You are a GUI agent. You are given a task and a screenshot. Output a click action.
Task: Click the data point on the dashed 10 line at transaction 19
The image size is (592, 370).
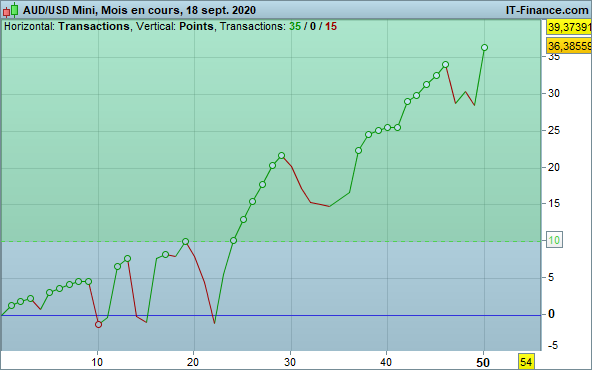click(185, 241)
